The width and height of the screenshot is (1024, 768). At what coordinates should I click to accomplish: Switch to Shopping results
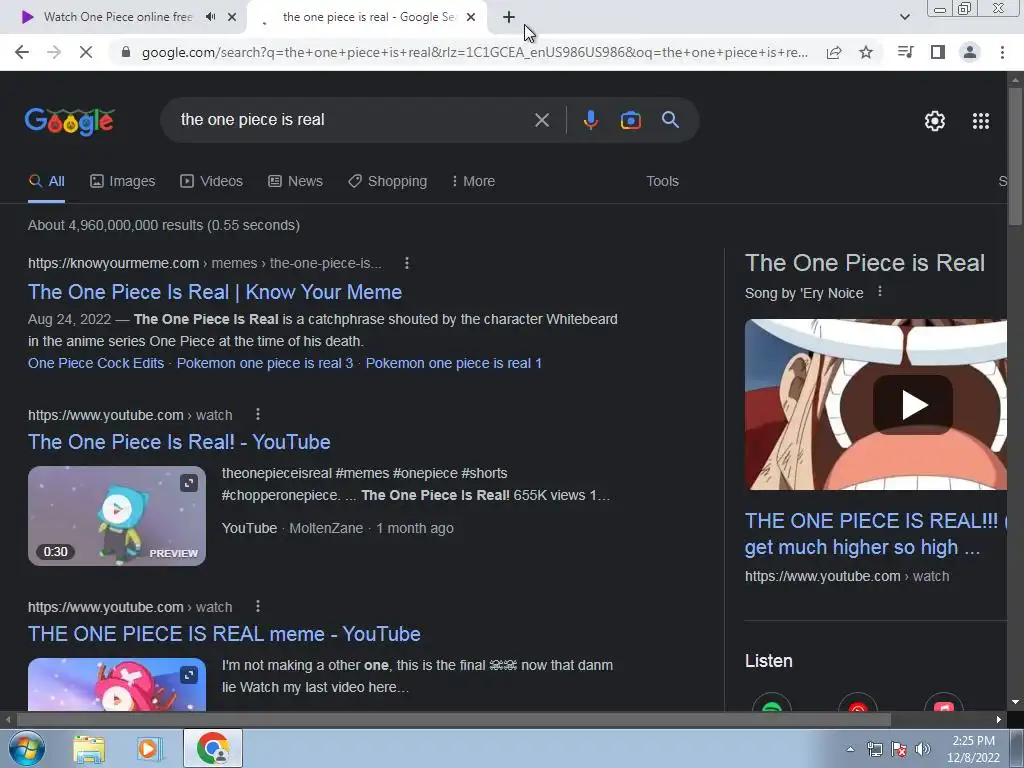click(x=387, y=181)
